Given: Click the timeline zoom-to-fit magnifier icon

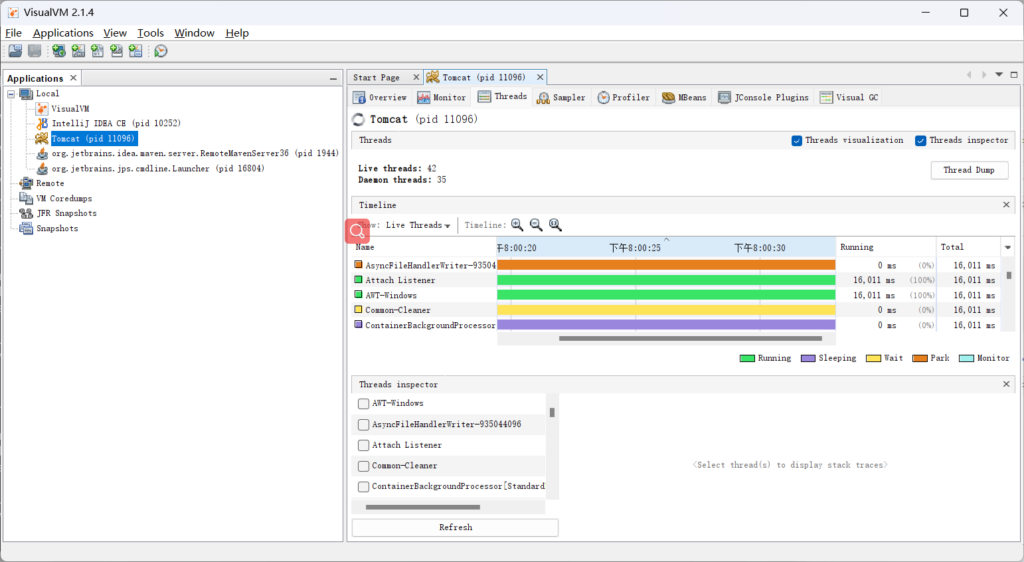Looking at the screenshot, I should pos(555,225).
